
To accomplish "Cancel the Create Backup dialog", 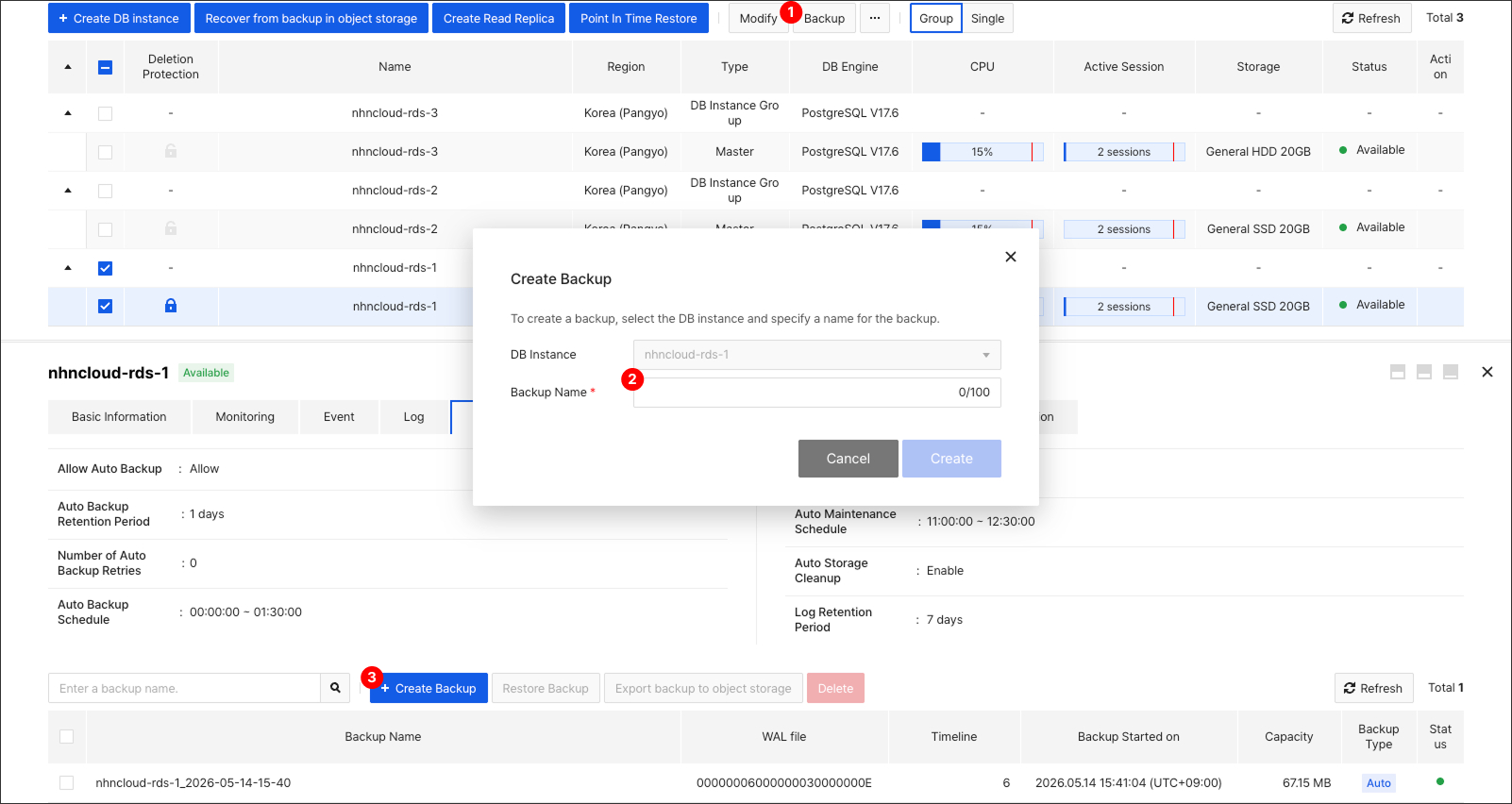I will 848,459.
